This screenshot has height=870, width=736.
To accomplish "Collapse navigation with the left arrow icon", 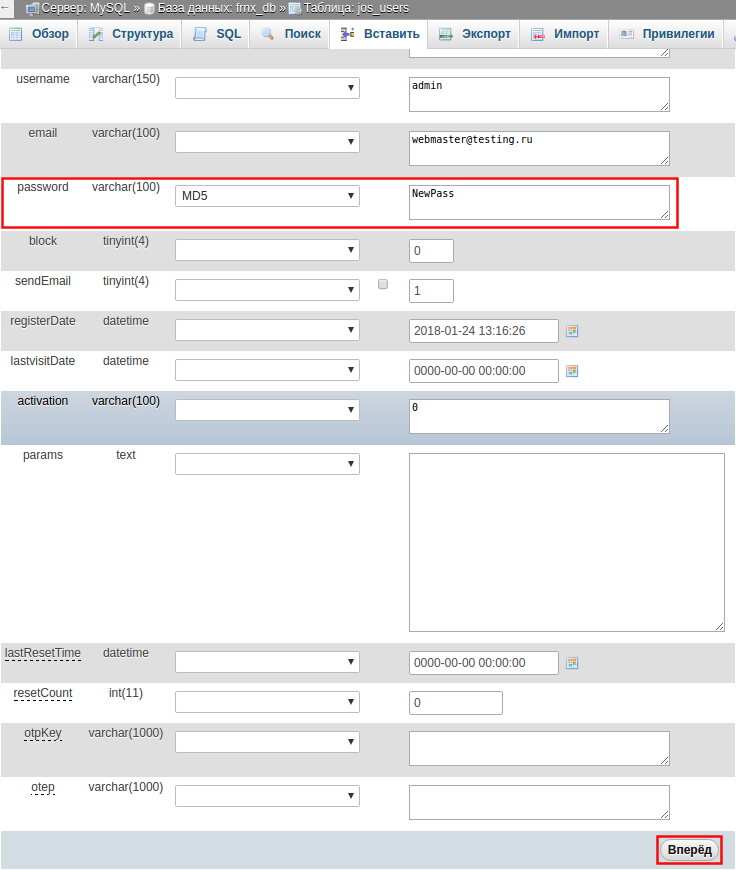I will click(6, 8).
